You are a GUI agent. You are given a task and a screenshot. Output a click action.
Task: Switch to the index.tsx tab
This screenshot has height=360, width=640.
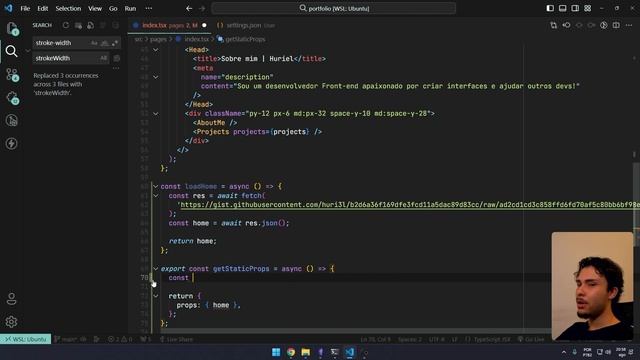click(169, 25)
